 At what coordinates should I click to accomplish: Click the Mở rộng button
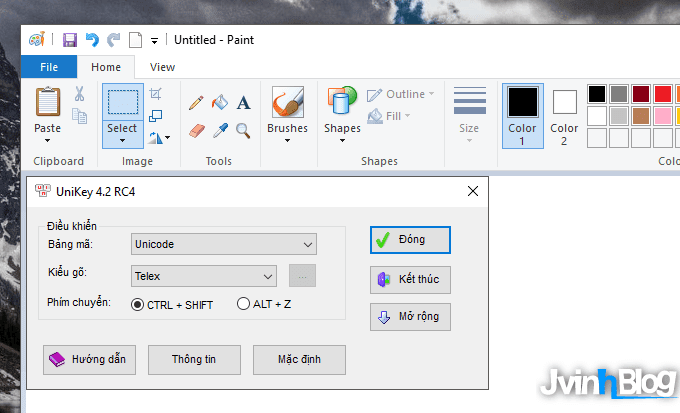[x=410, y=317]
